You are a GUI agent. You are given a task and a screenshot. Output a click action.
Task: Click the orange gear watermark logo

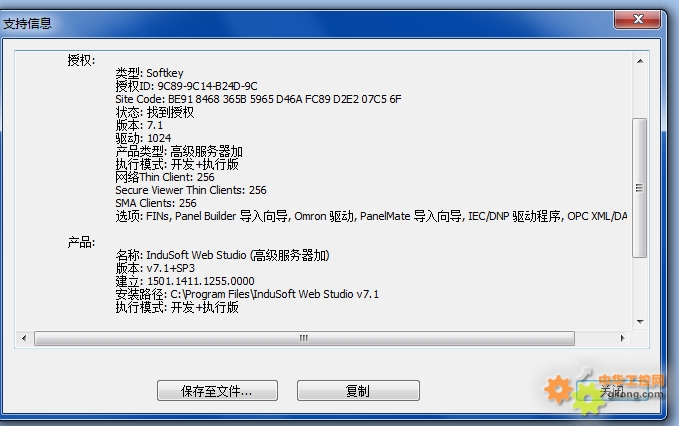point(558,389)
